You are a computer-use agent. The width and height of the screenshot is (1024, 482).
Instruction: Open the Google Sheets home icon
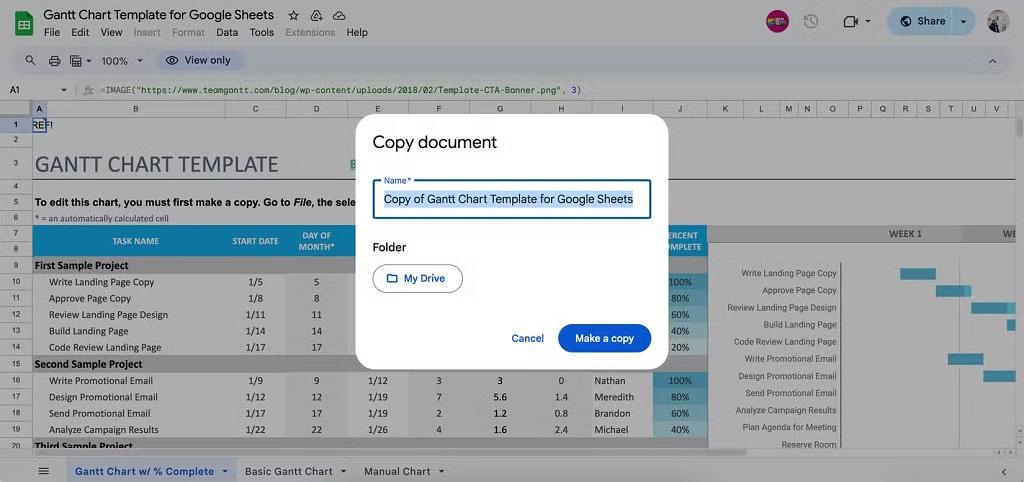(24, 25)
